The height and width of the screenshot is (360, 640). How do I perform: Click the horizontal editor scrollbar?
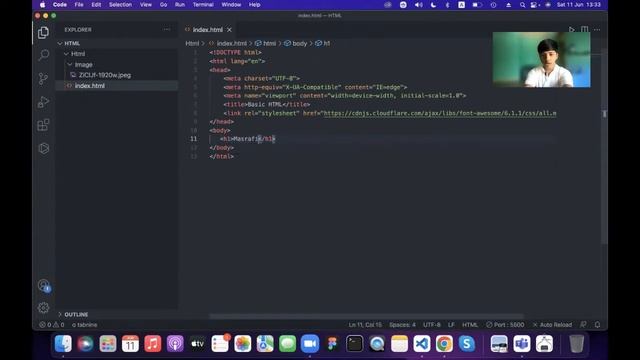[x=366, y=316]
